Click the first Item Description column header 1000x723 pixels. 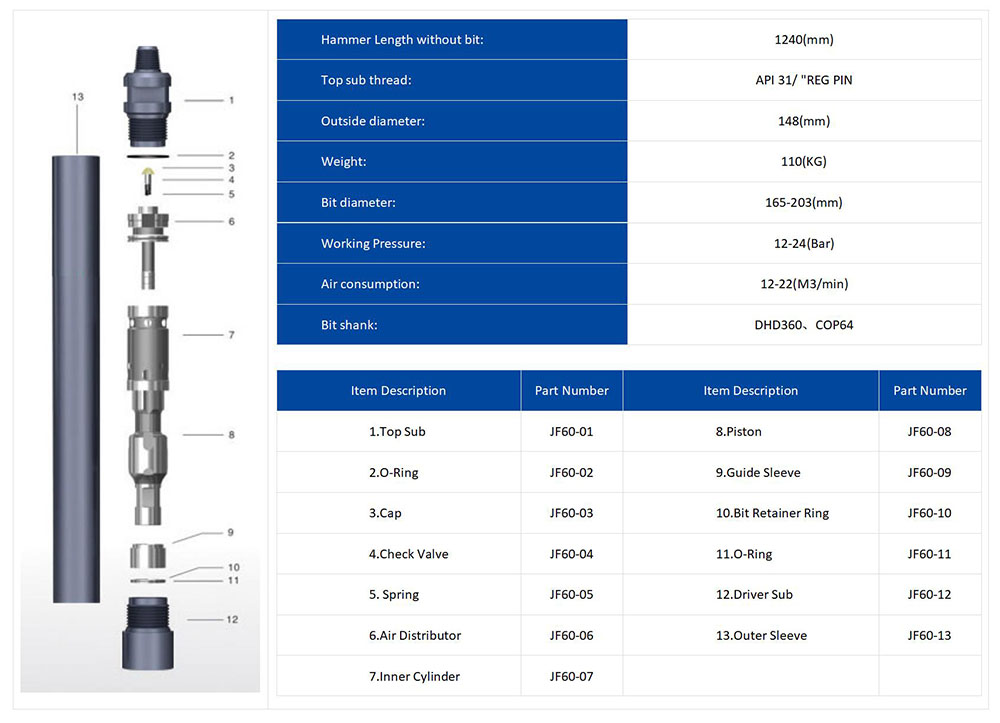tap(398, 391)
